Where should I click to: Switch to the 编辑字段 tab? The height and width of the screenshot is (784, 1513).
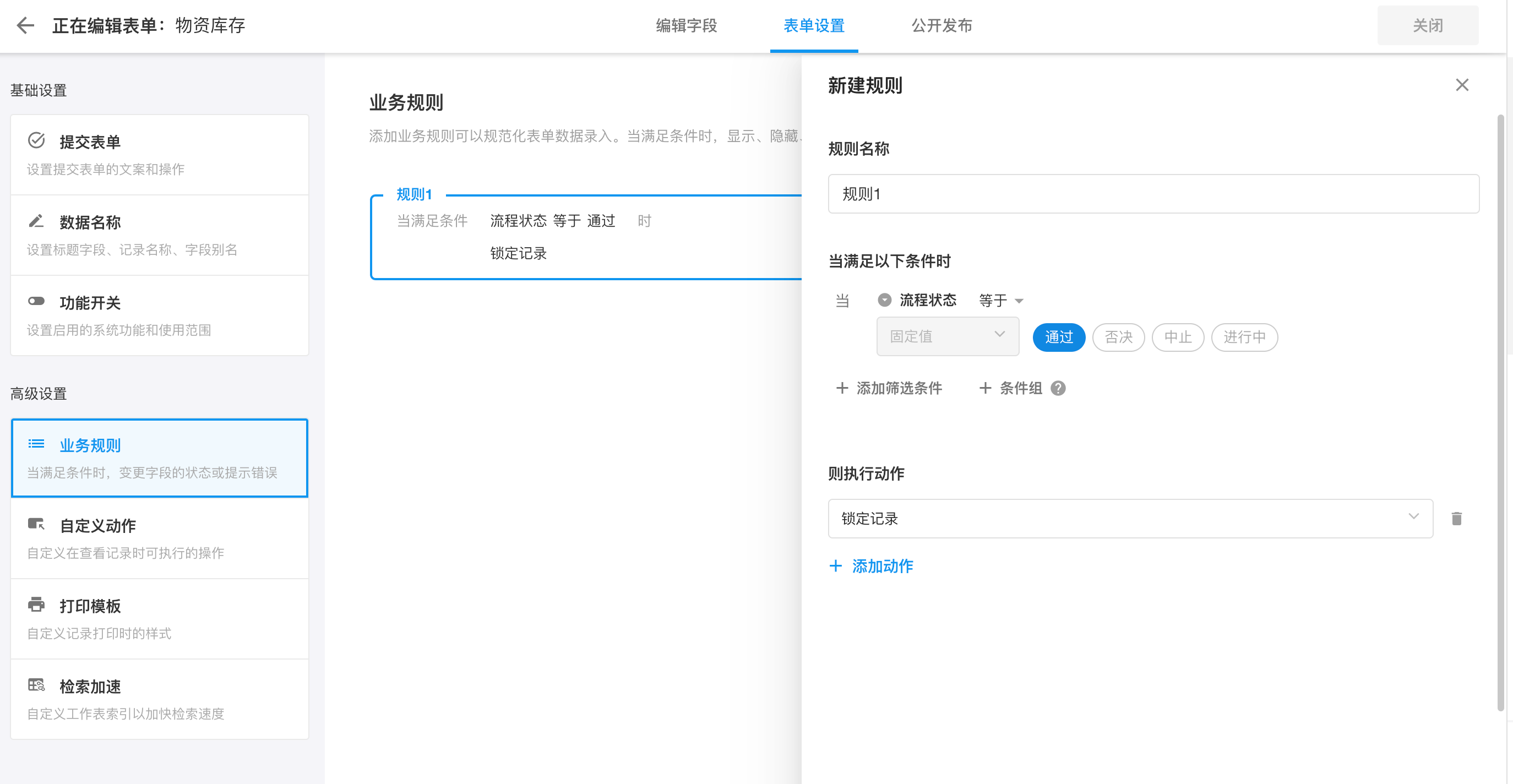pos(686,26)
